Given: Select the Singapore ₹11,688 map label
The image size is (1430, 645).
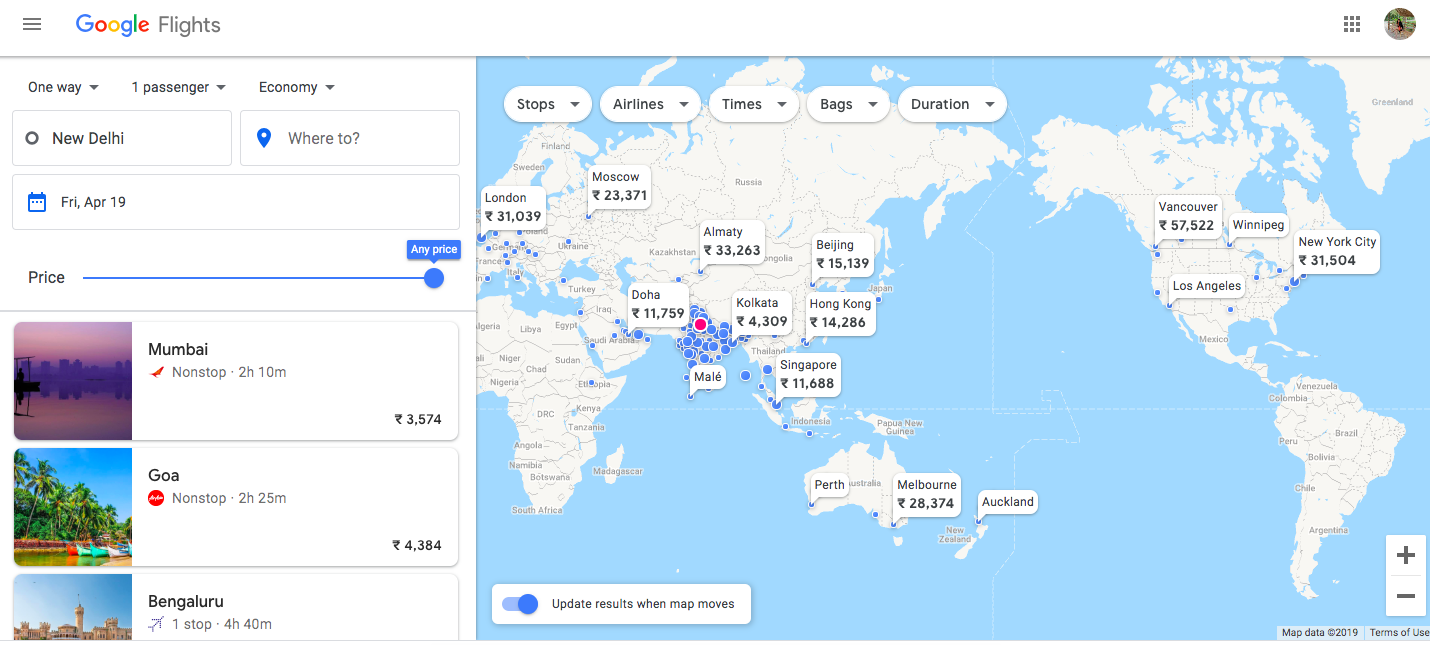Looking at the screenshot, I should [x=808, y=374].
